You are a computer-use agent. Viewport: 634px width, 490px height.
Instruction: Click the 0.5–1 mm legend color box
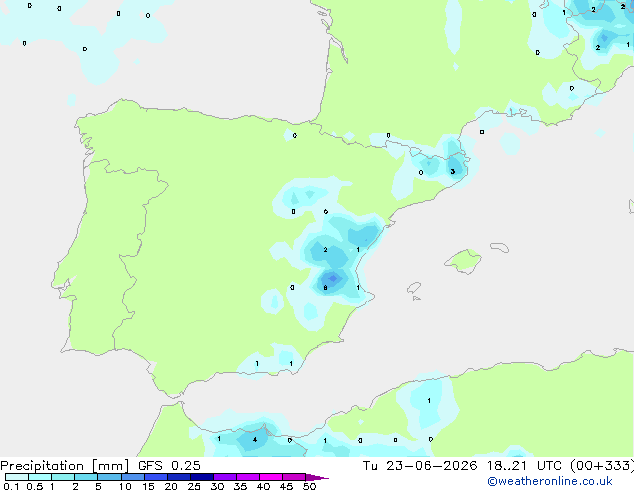pos(40,477)
